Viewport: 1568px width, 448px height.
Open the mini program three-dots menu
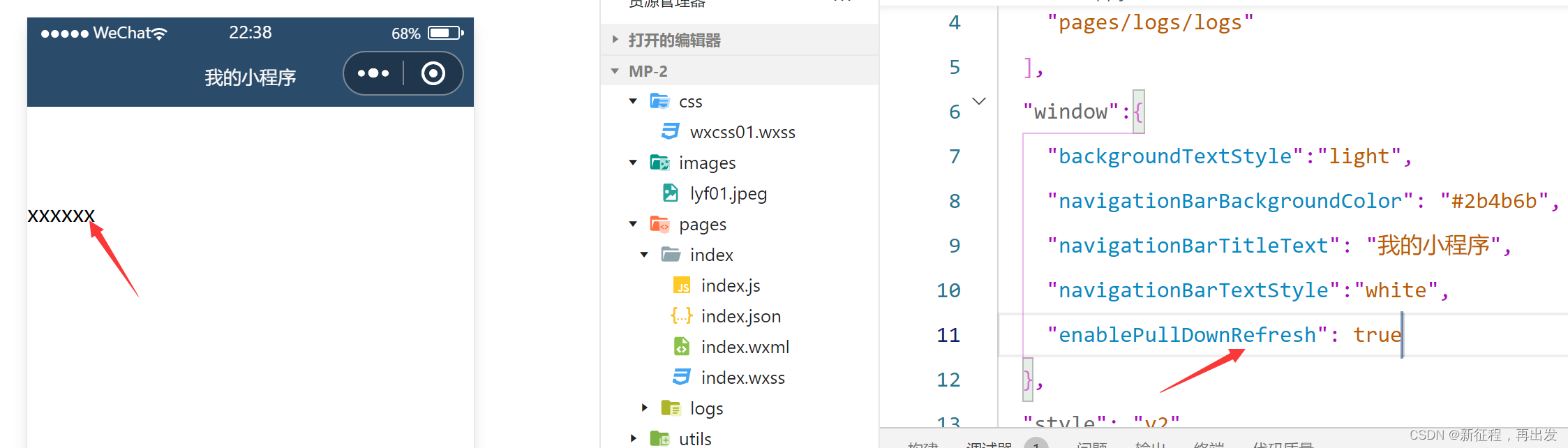[373, 73]
